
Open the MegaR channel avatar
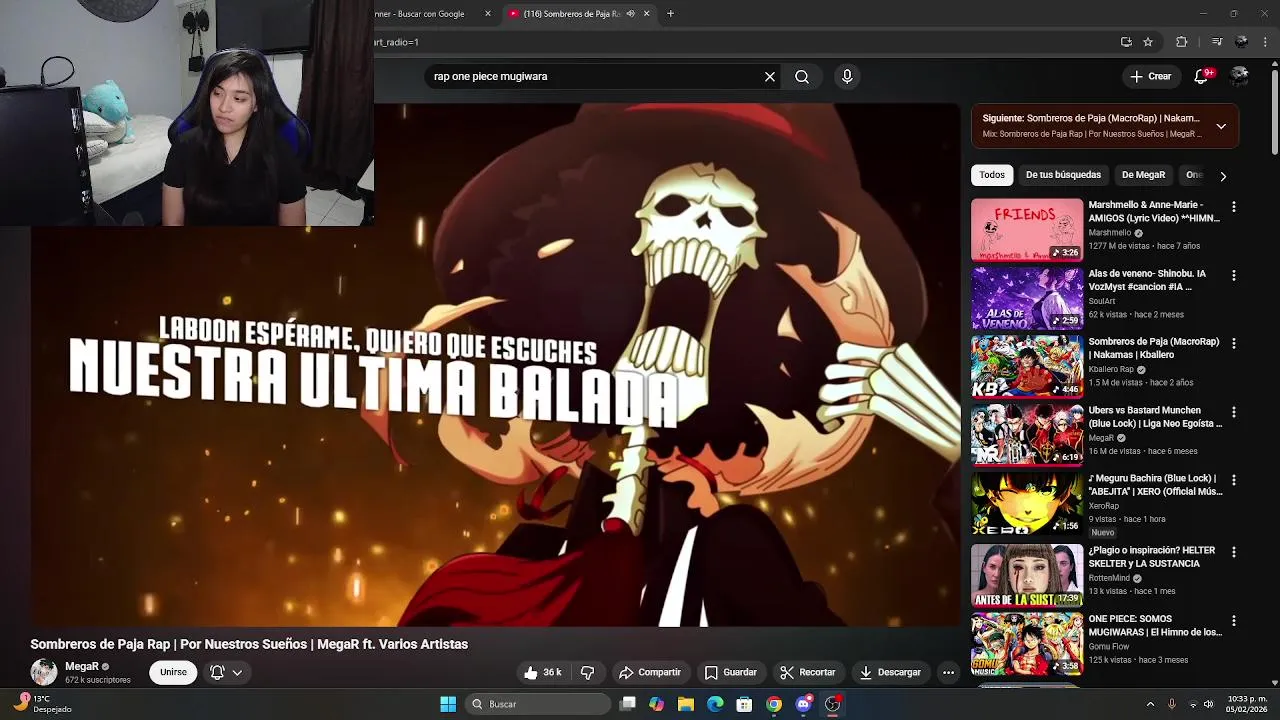pyautogui.click(x=44, y=672)
